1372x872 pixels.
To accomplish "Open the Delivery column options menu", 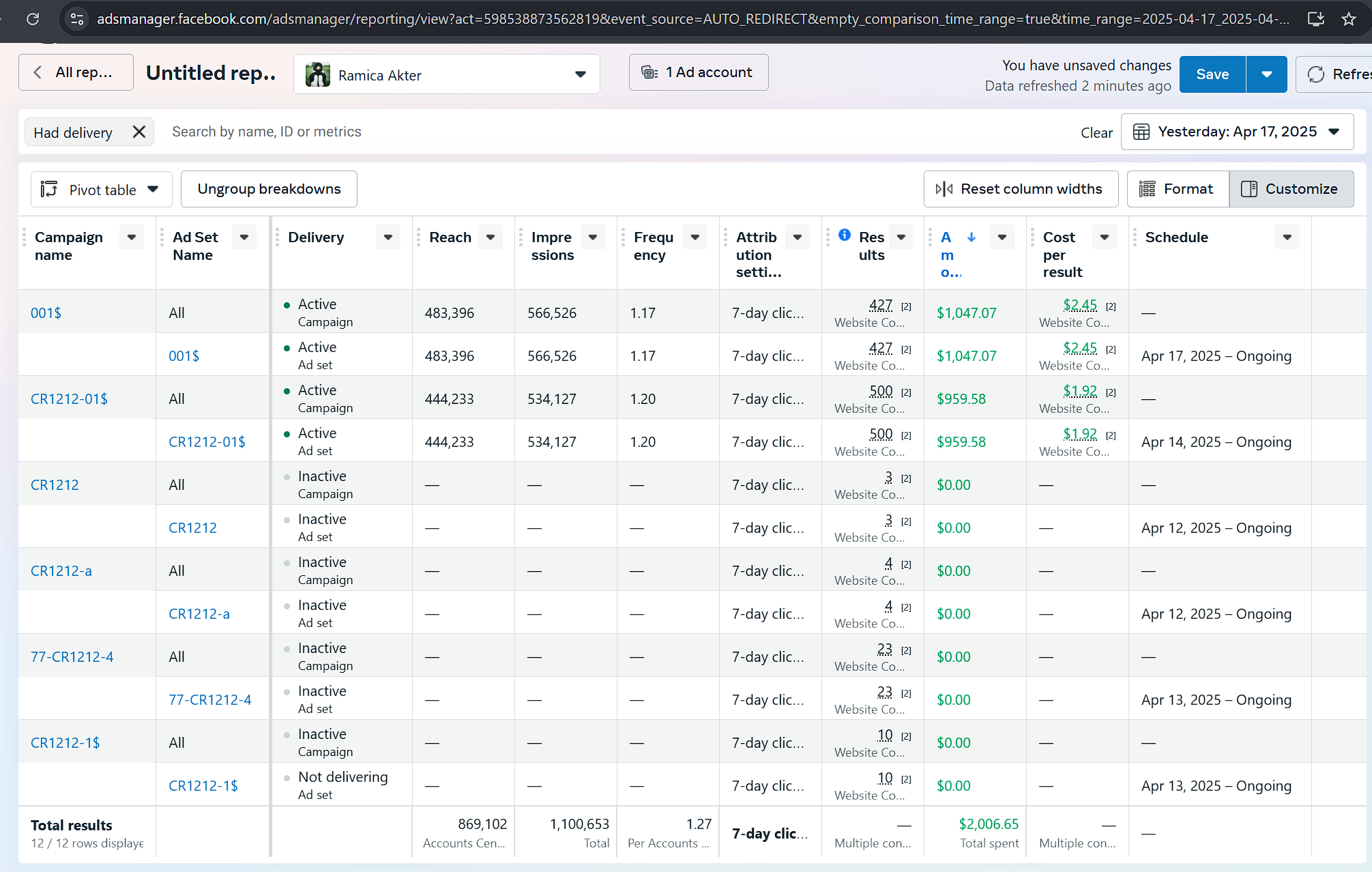I will point(388,237).
